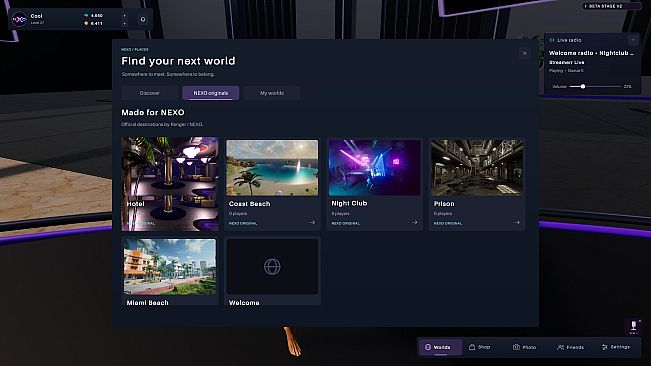Open the Prison world thumbnail
Image resolution: width=651 pixels, height=366 pixels.
tap(477, 168)
